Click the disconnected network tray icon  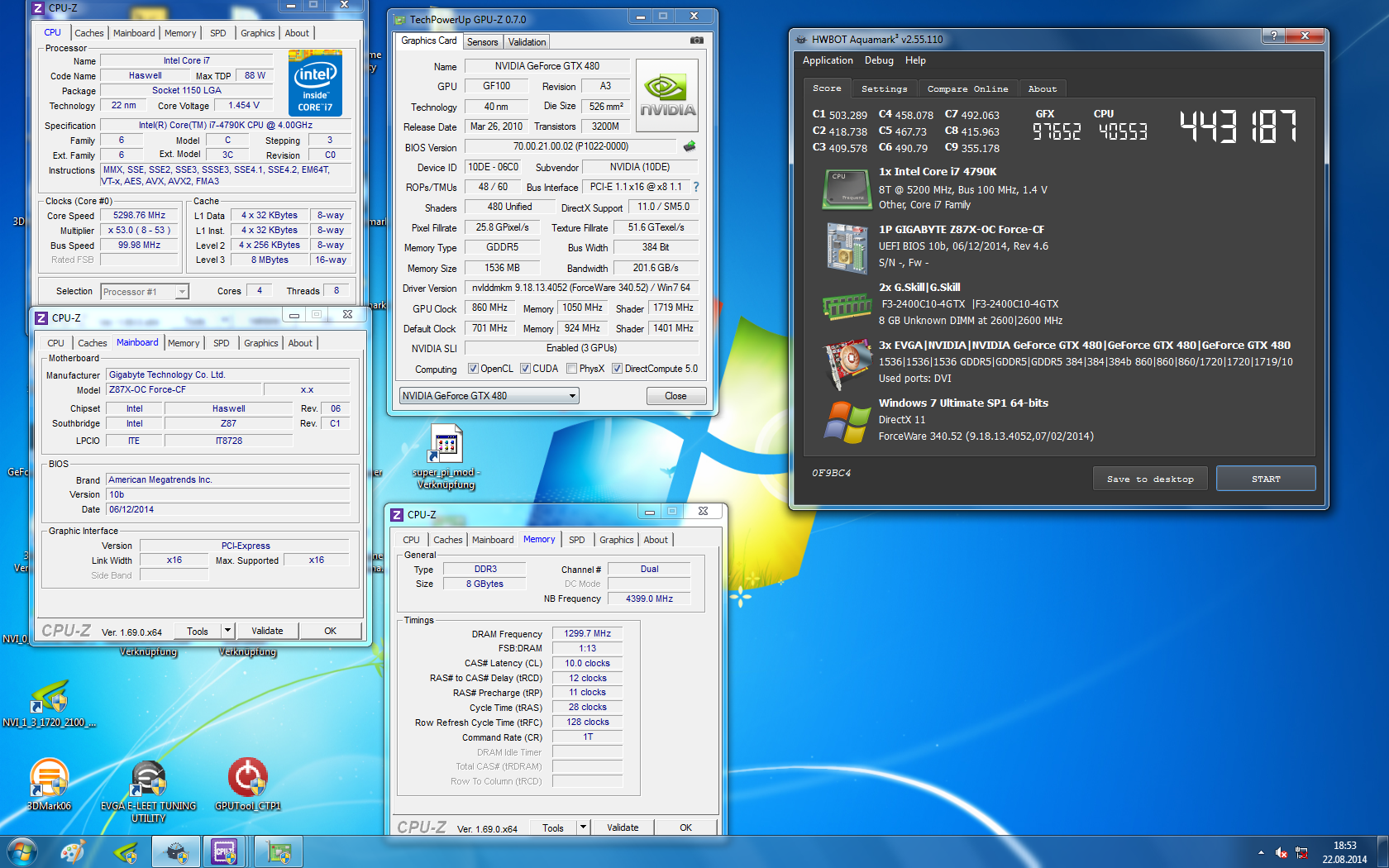[x=1301, y=852]
